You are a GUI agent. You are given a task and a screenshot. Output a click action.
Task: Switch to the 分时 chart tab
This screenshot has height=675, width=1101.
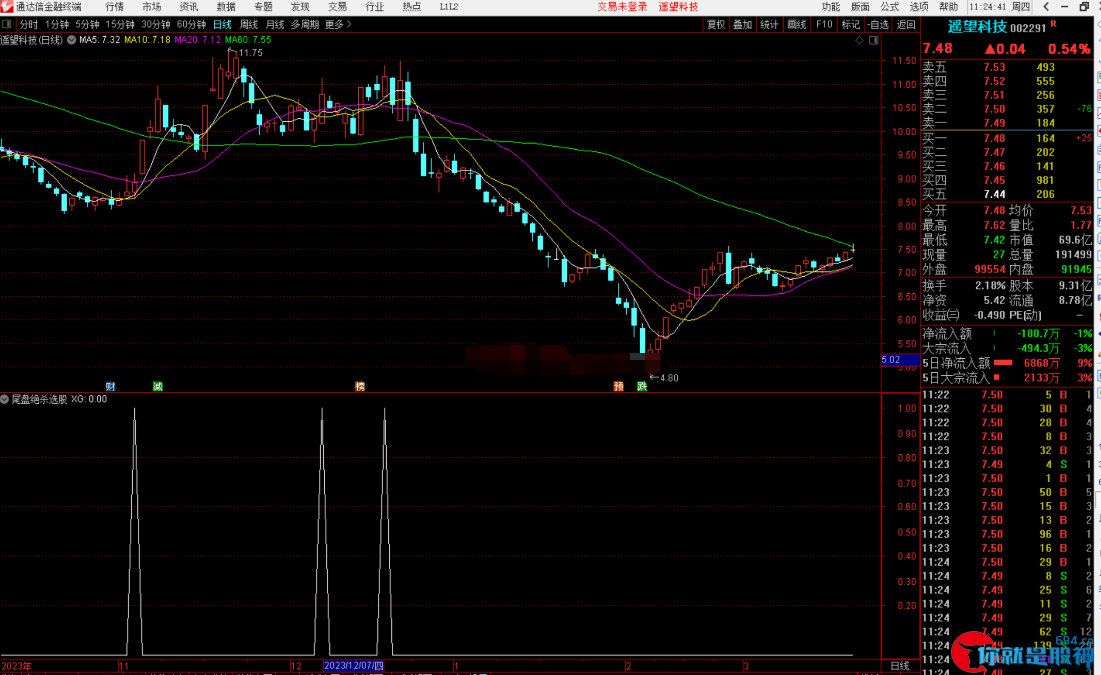(29, 25)
